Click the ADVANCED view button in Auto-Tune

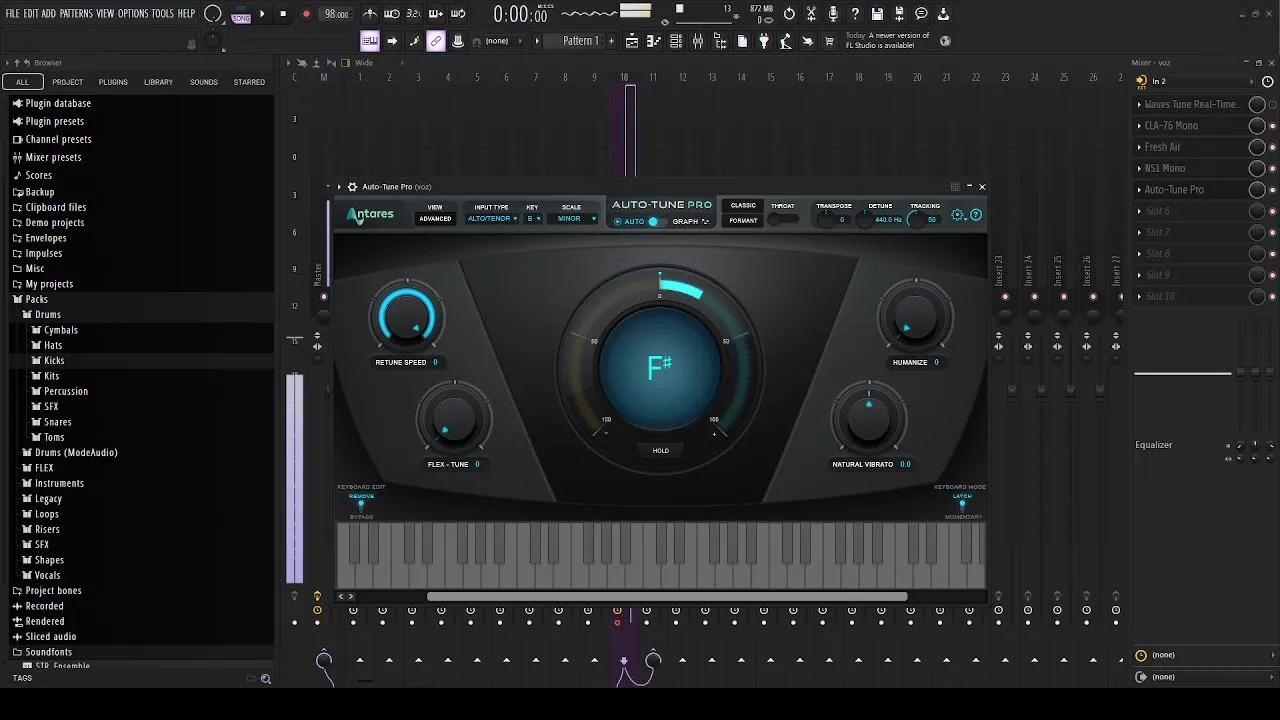435,218
